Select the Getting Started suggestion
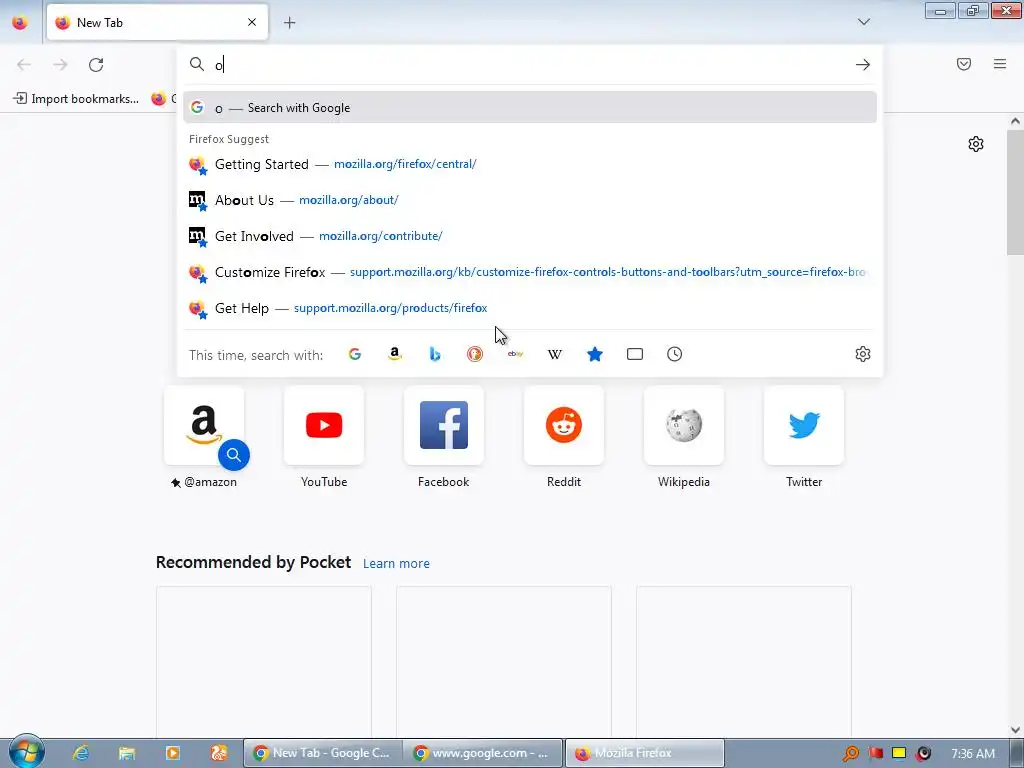The image size is (1024, 768). click(530, 164)
